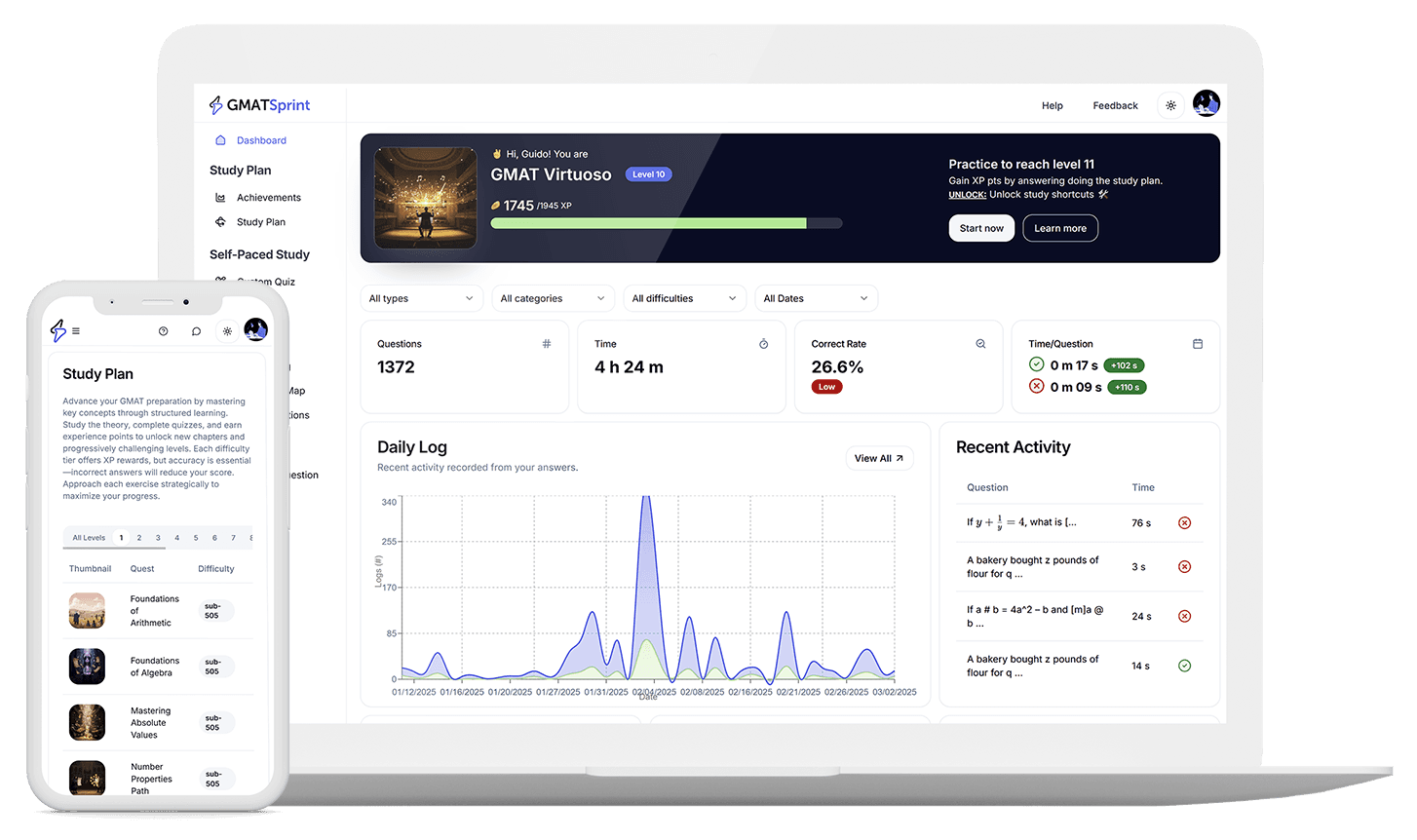This screenshot has height=840, width=1417.
Task: Select level 4 tab on phone
Action: 176,538
